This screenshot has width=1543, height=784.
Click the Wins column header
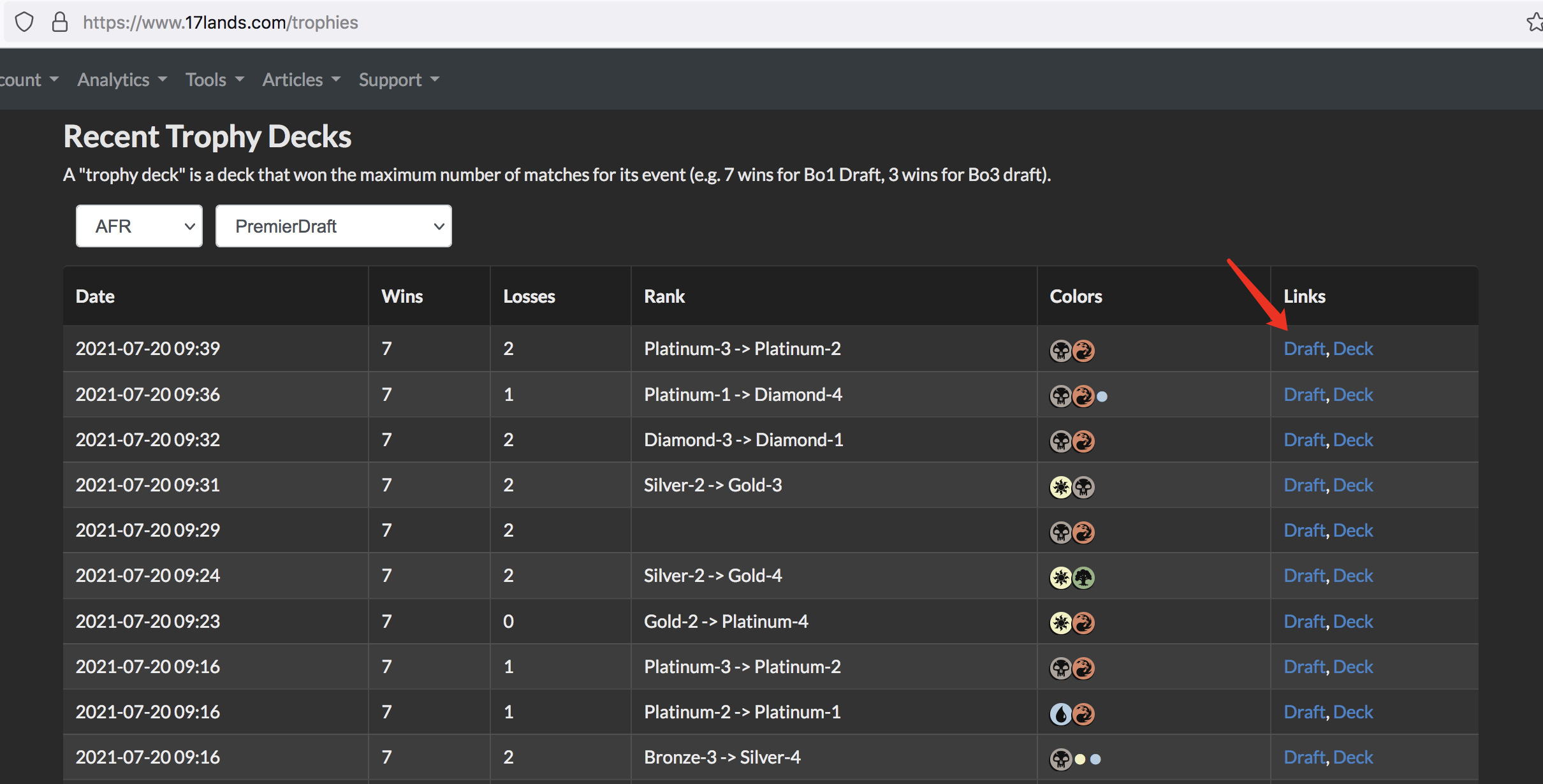[402, 296]
